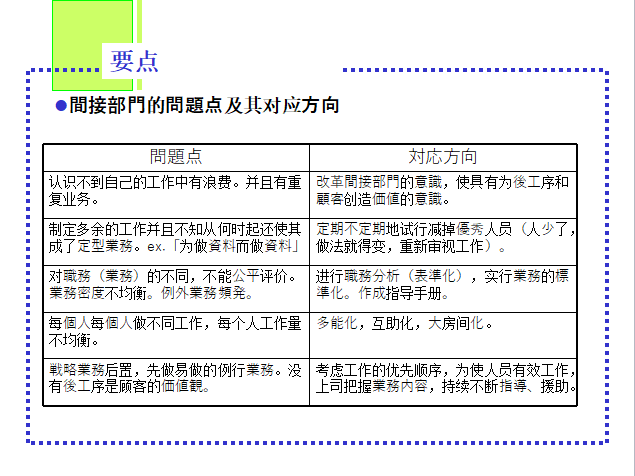Click the cell starting with 制定多余的工作
The width and height of the screenshot is (635, 476).
176,236
